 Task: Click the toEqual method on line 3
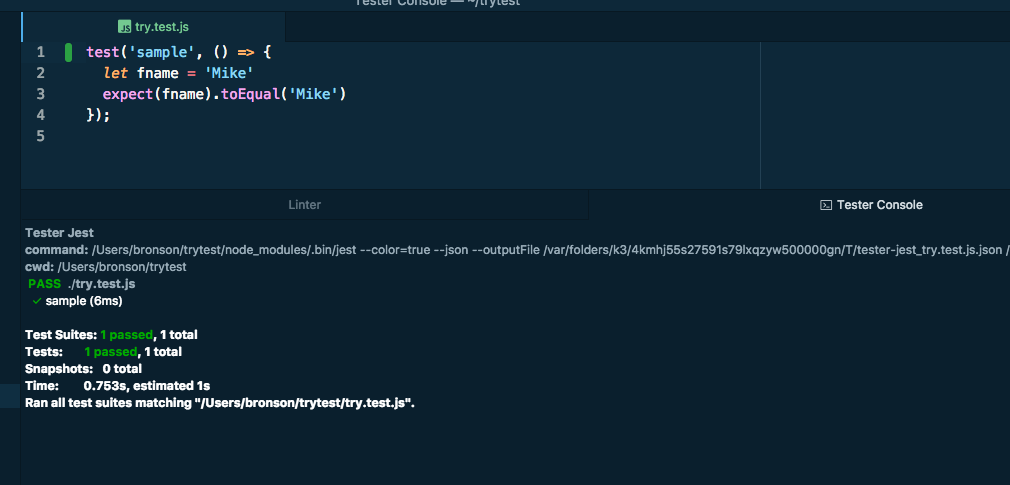[250, 95]
